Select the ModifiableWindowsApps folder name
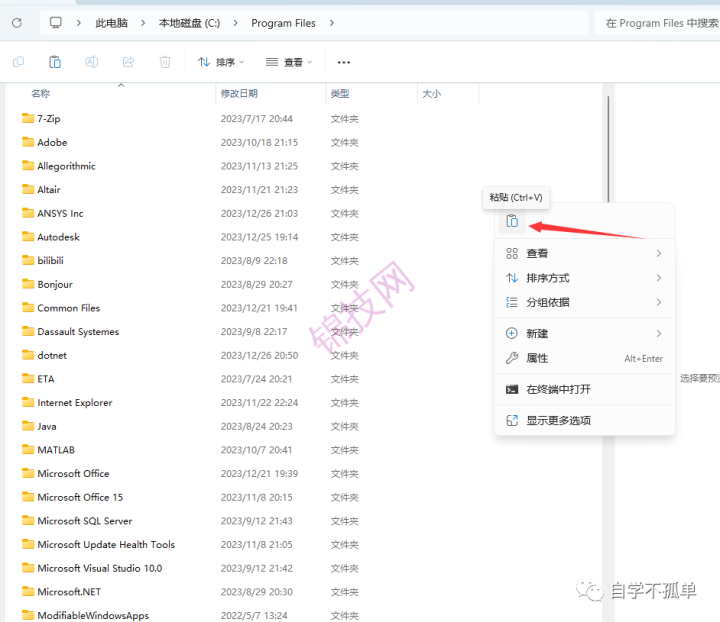 point(93,615)
